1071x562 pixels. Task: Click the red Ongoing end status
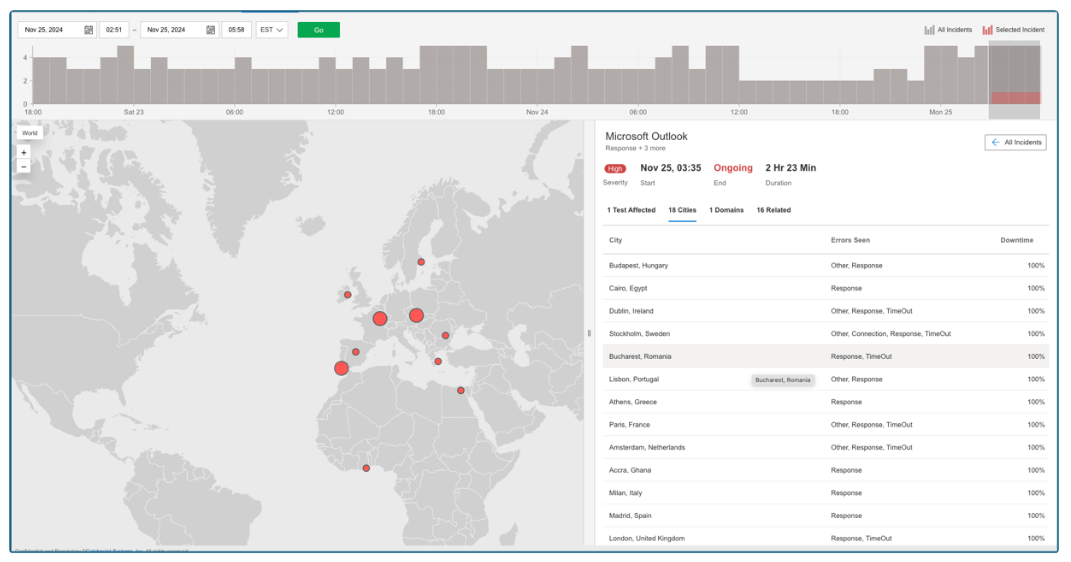733,168
